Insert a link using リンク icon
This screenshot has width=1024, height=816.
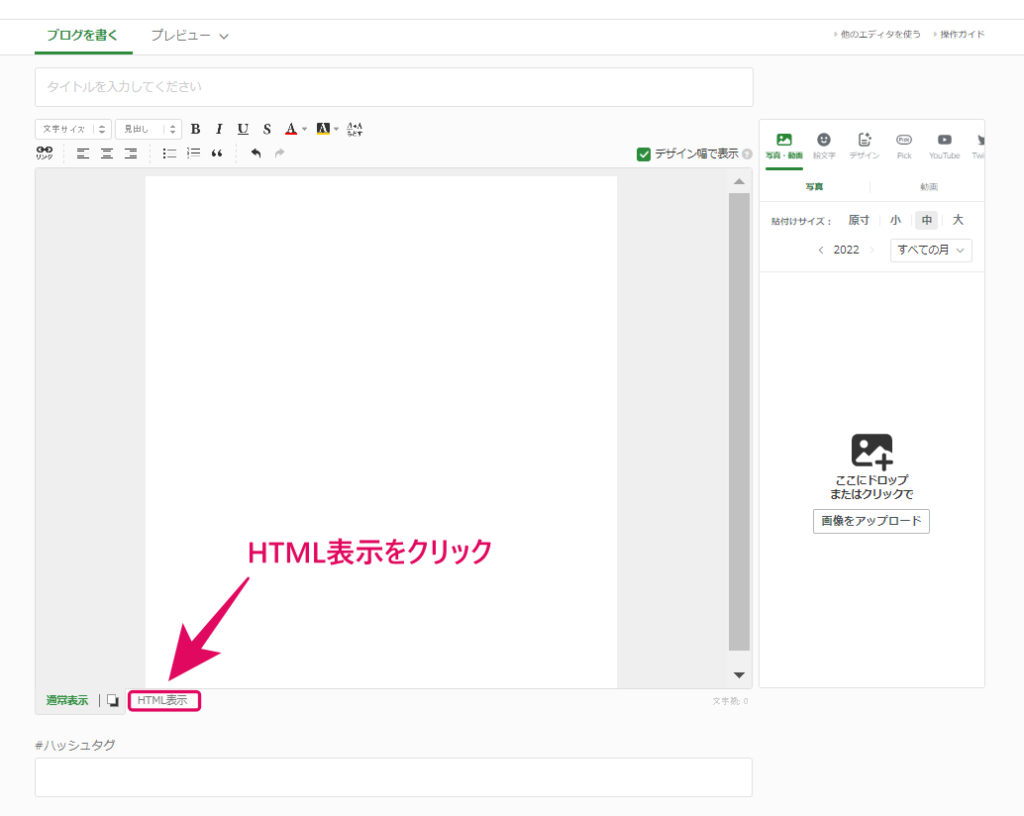tap(44, 153)
